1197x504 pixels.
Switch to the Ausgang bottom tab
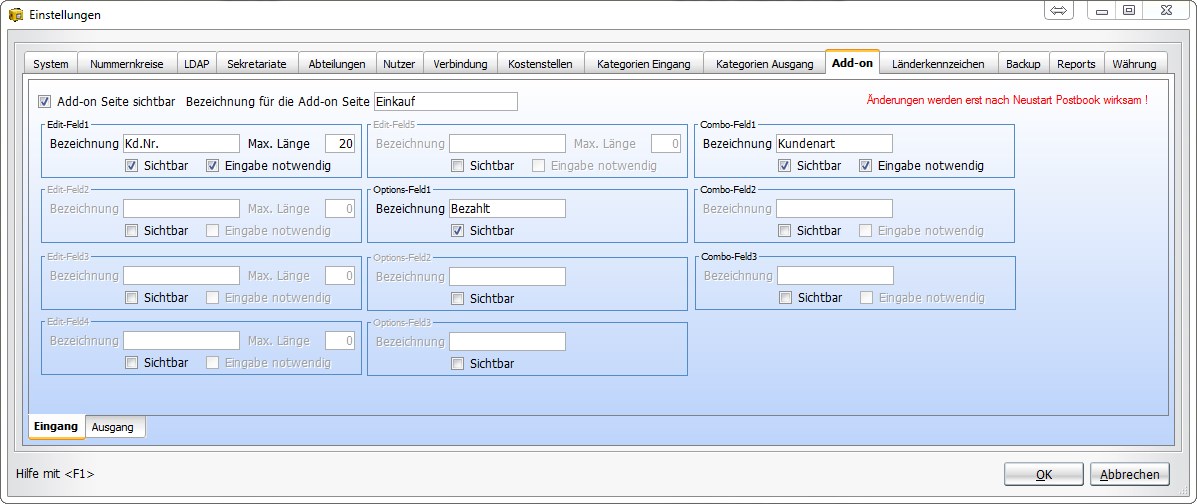113,428
